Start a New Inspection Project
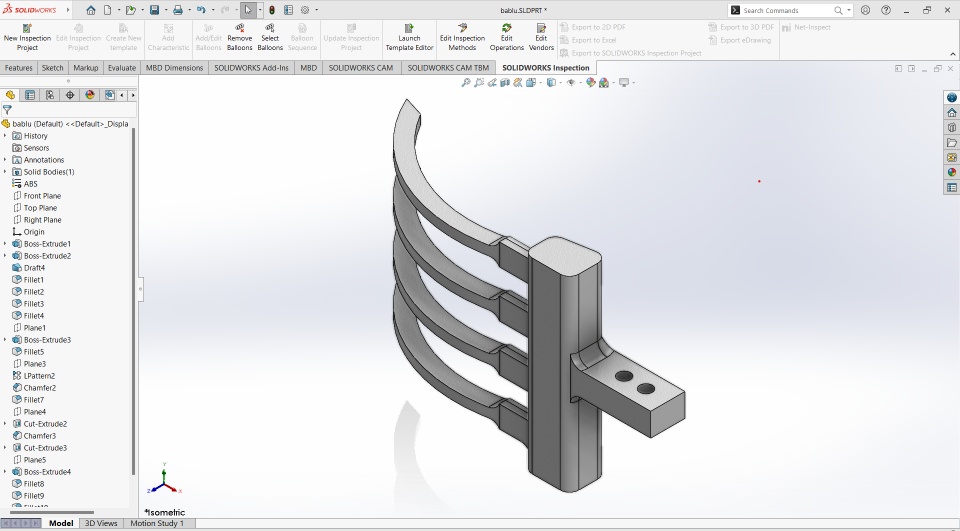Screen dimensions: 960x531 click(x=27, y=37)
